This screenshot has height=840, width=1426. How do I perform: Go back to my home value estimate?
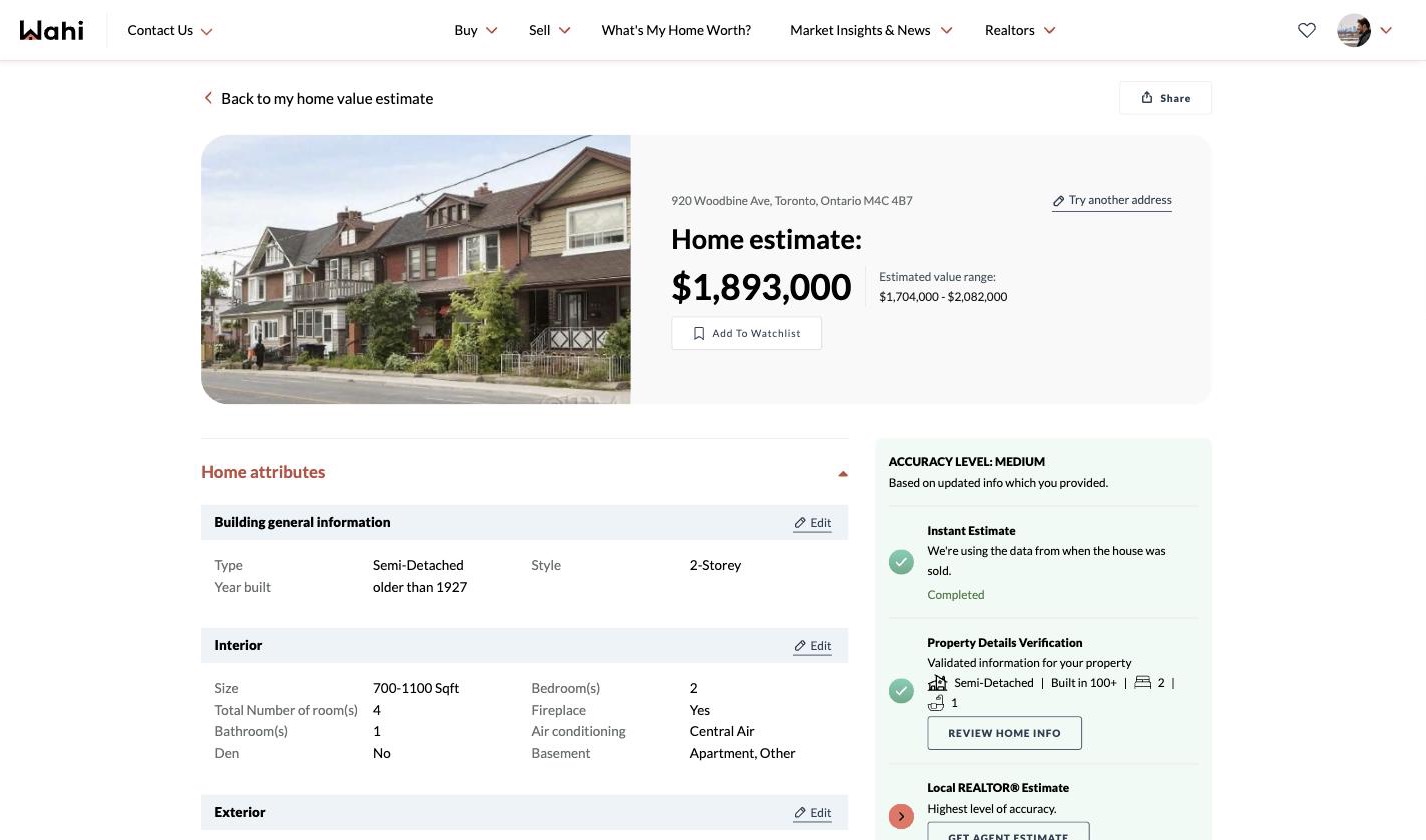pos(318,98)
